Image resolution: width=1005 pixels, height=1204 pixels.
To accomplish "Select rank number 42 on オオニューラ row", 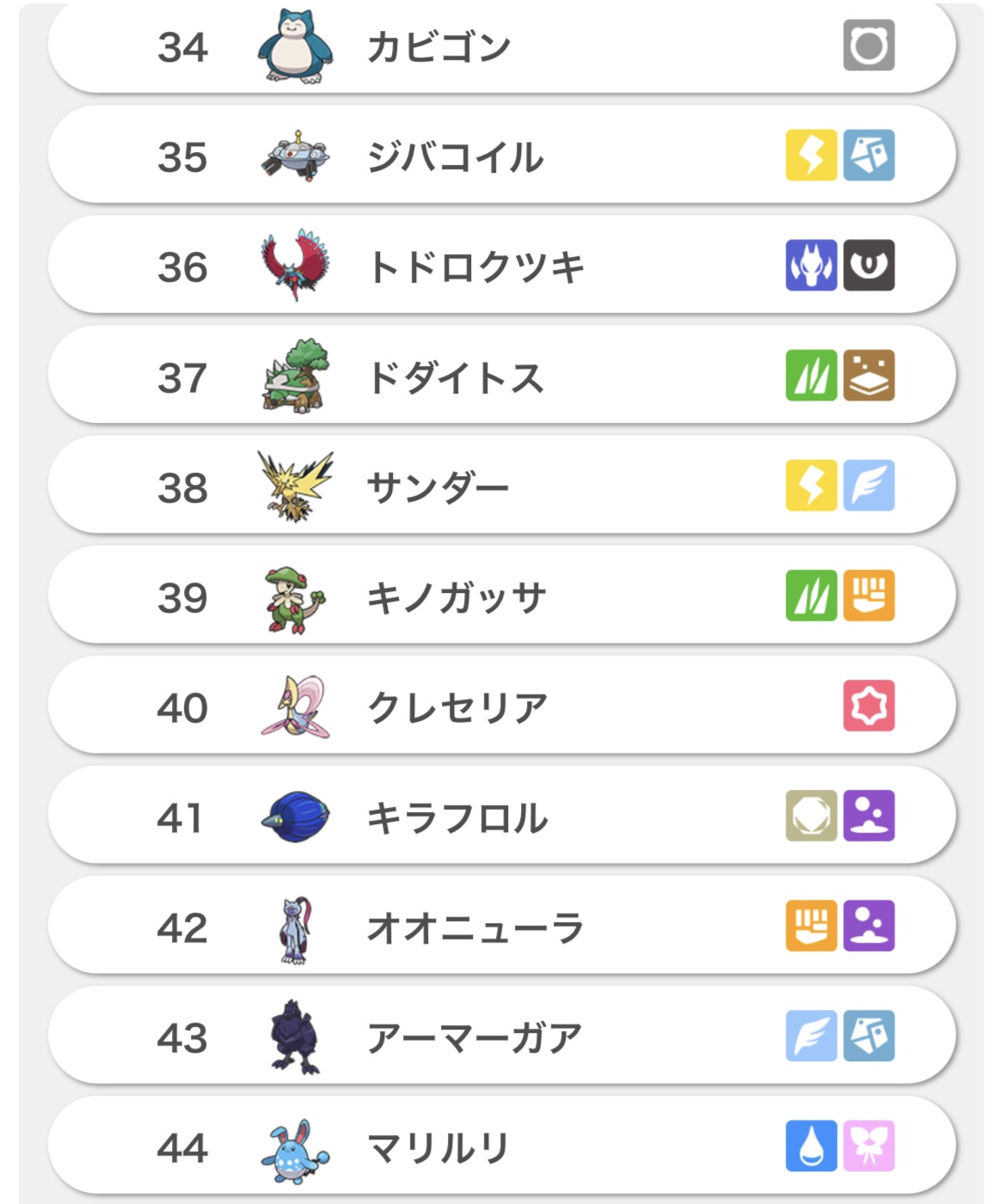I will (x=182, y=928).
